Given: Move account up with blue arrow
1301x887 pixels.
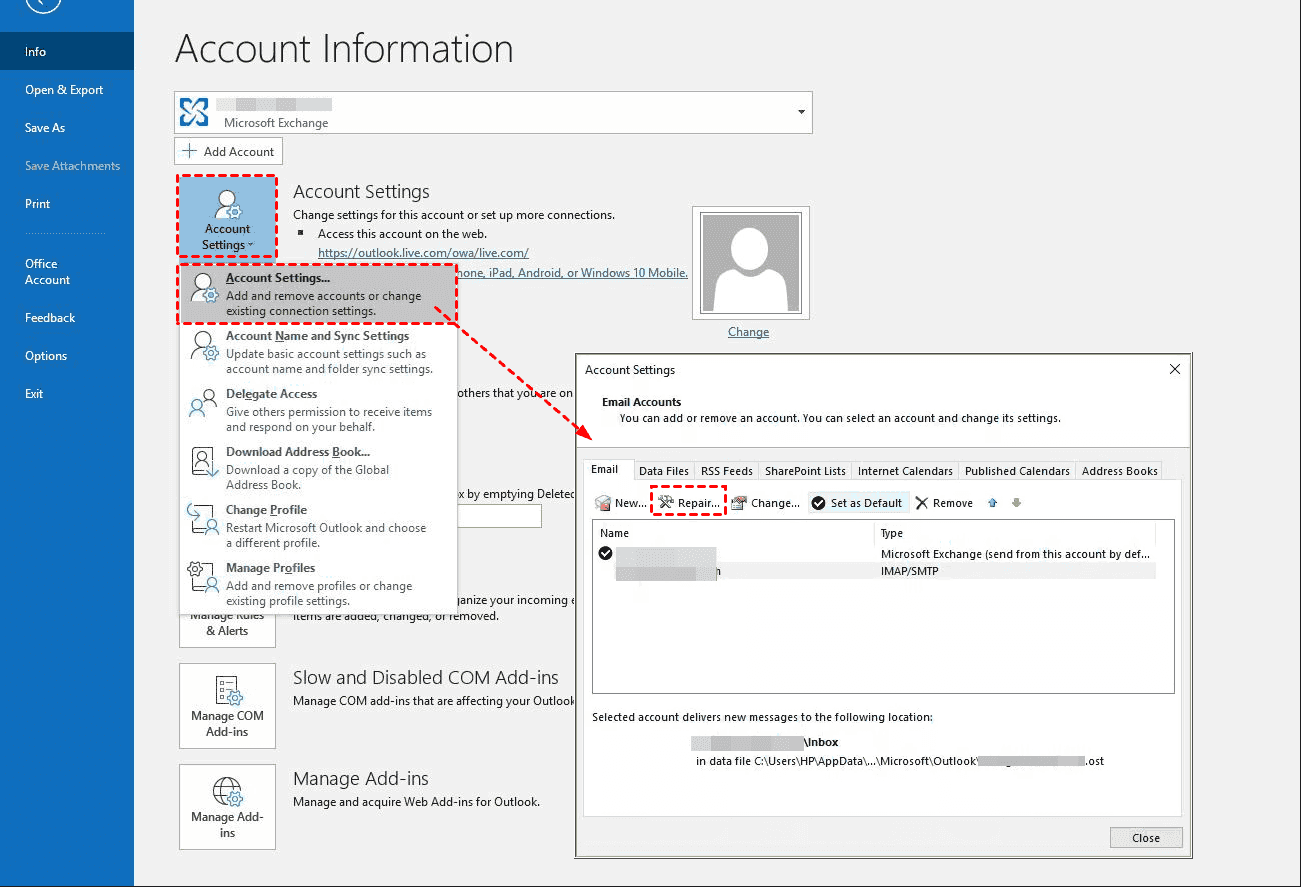Looking at the screenshot, I should click(992, 503).
